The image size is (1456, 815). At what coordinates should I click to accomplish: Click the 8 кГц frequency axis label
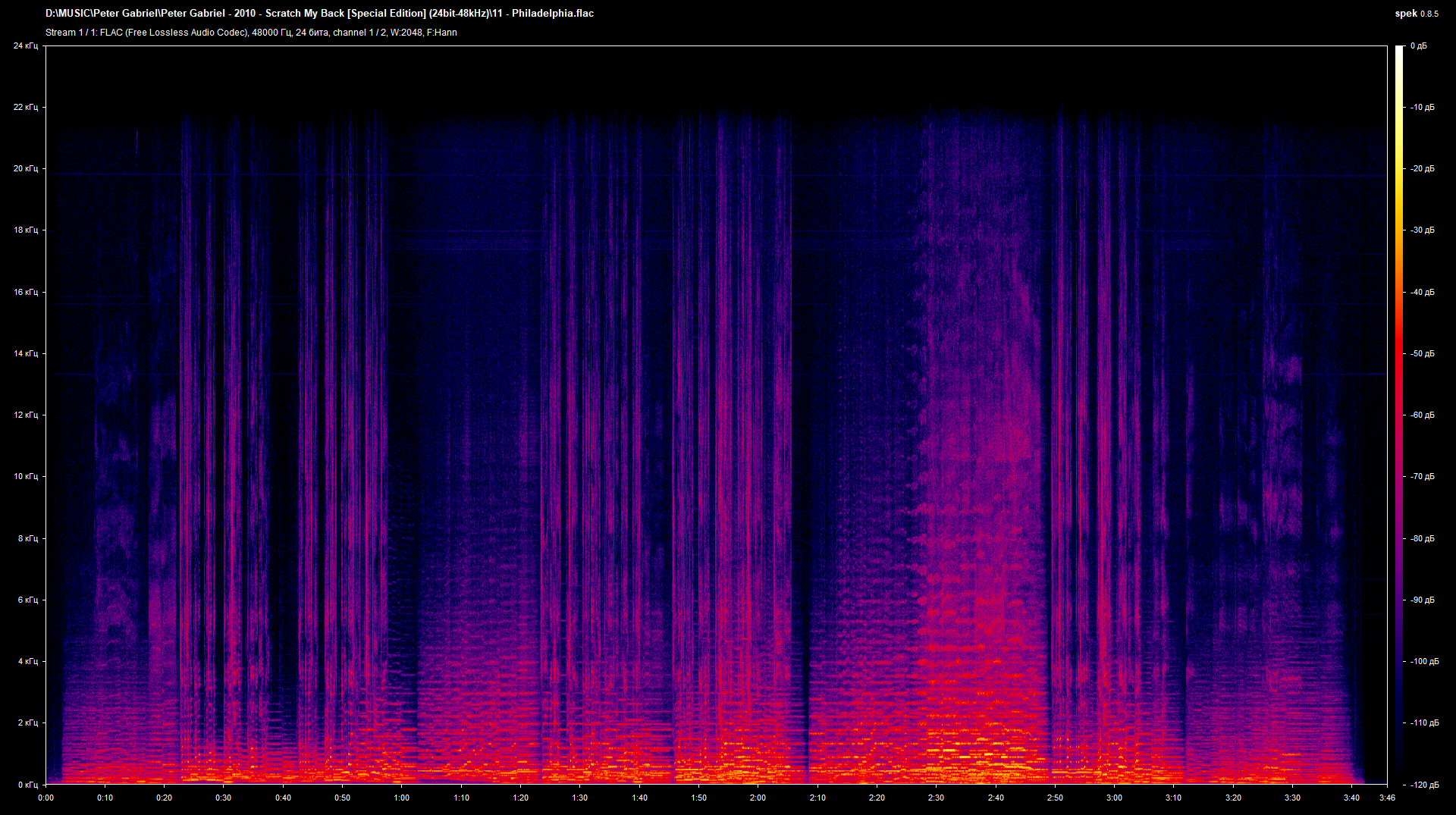(27, 539)
